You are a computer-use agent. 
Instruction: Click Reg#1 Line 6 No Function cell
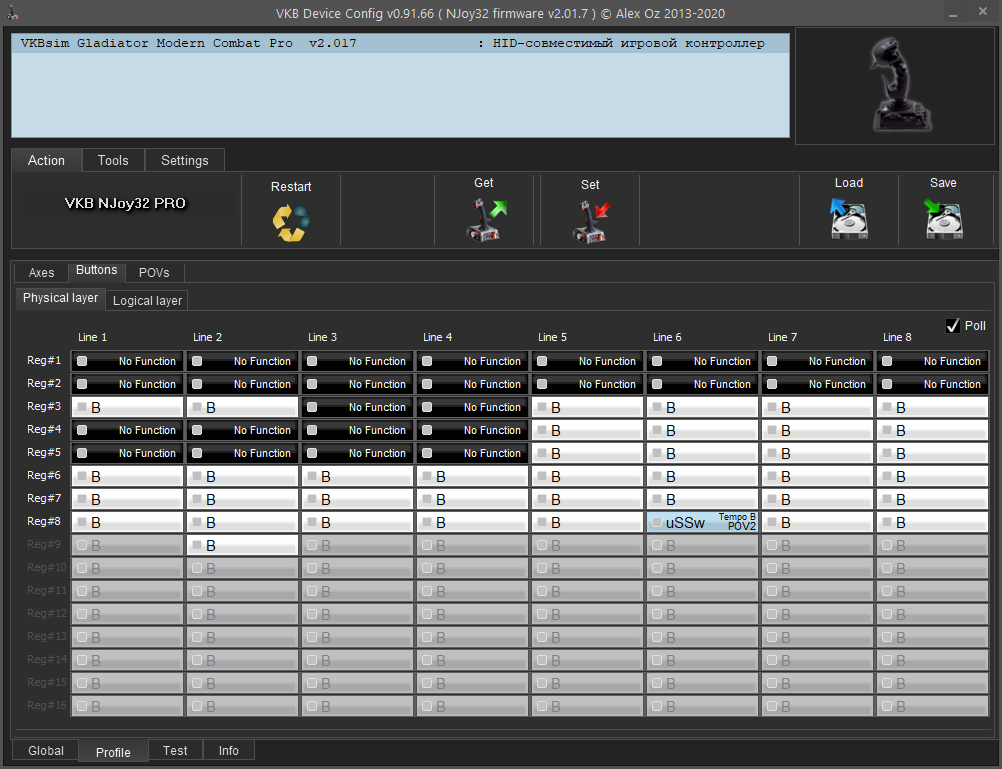coord(702,361)
